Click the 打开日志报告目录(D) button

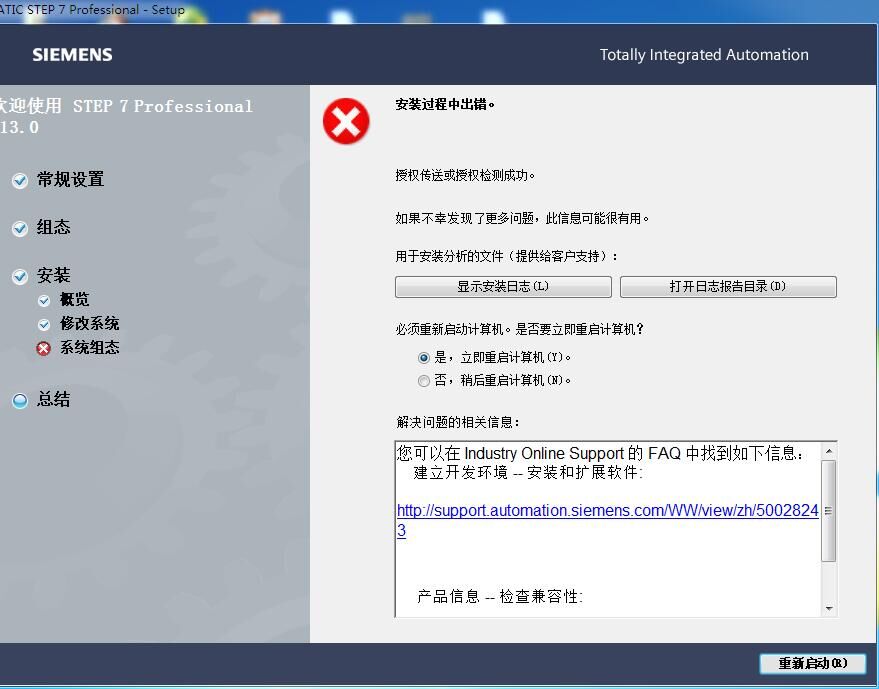(728, 286)
